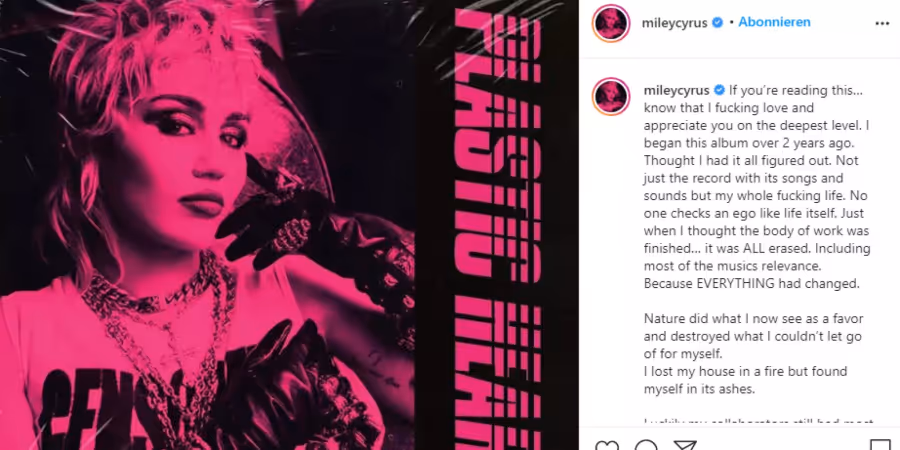
Task: Like the post with the heart icon
Action: click(607, 445)
